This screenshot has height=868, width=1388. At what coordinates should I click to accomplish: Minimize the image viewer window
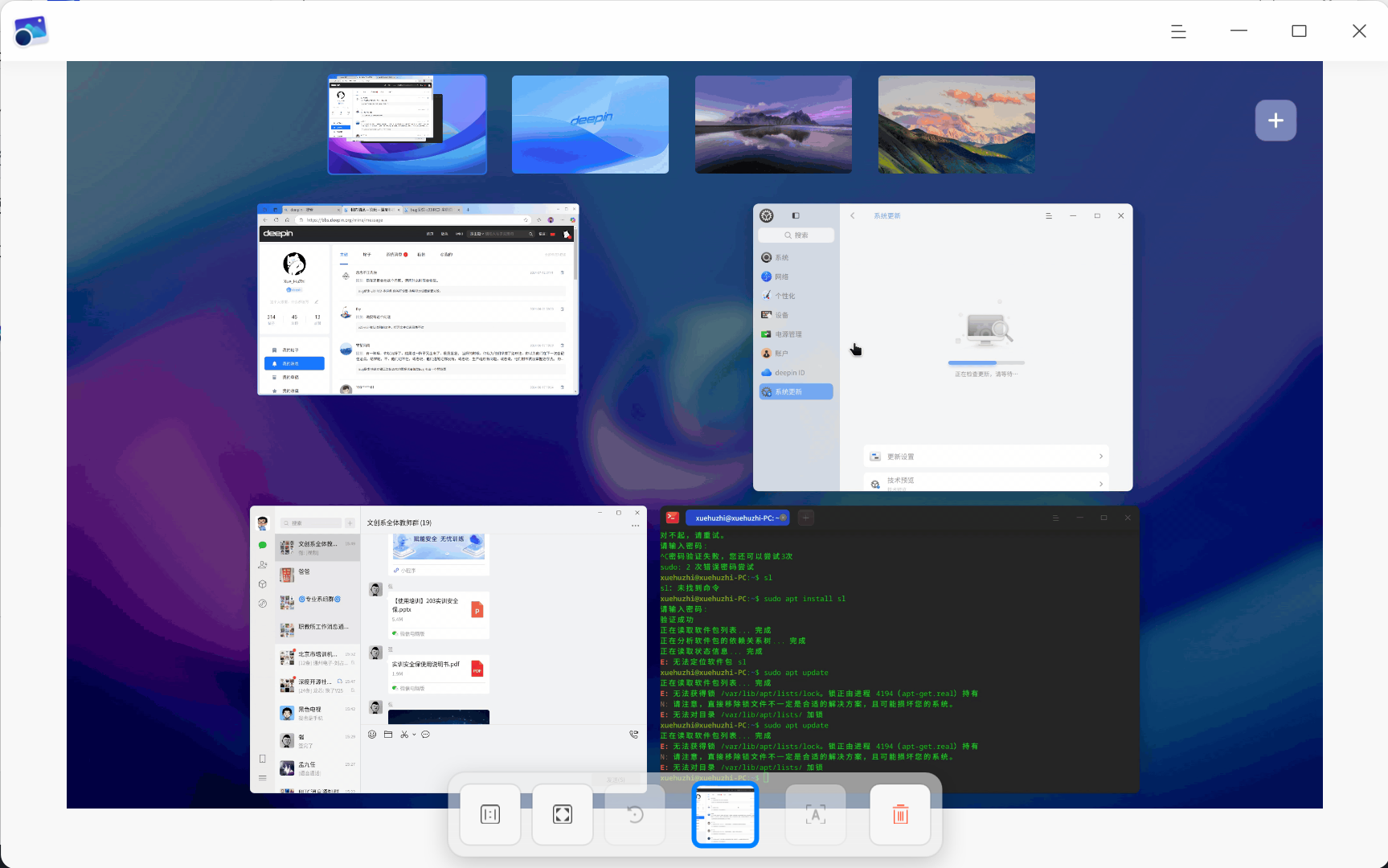pos(1239,31)
